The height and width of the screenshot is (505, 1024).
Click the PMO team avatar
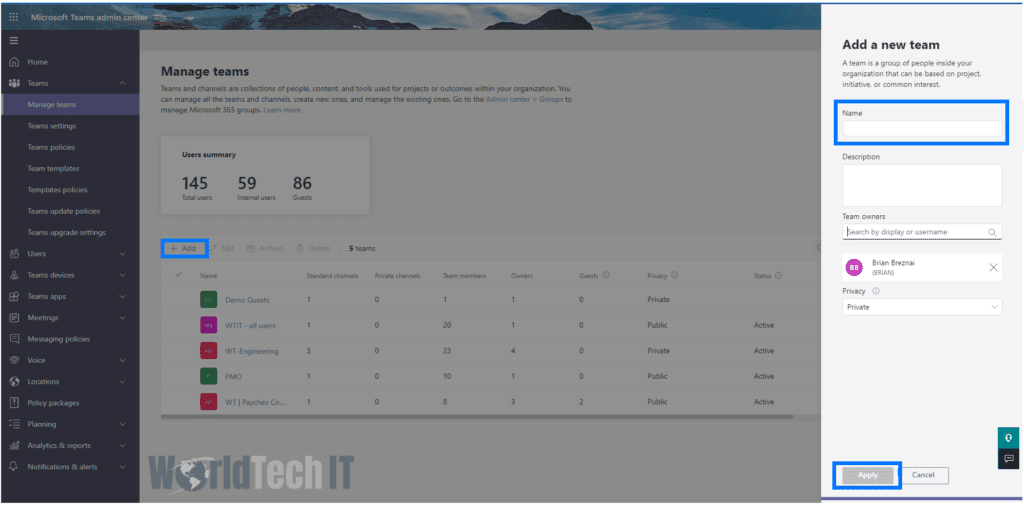click(x=208, y=376)
